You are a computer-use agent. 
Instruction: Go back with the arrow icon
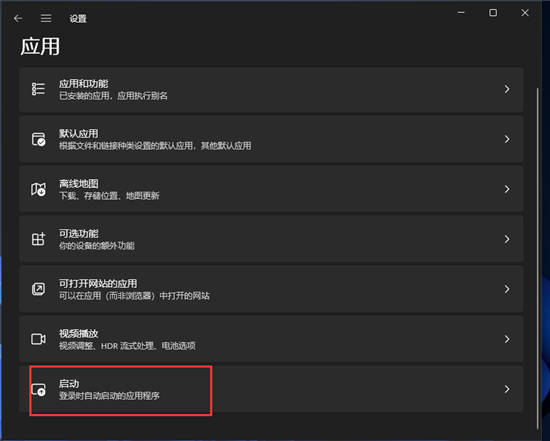coord(18,18)
